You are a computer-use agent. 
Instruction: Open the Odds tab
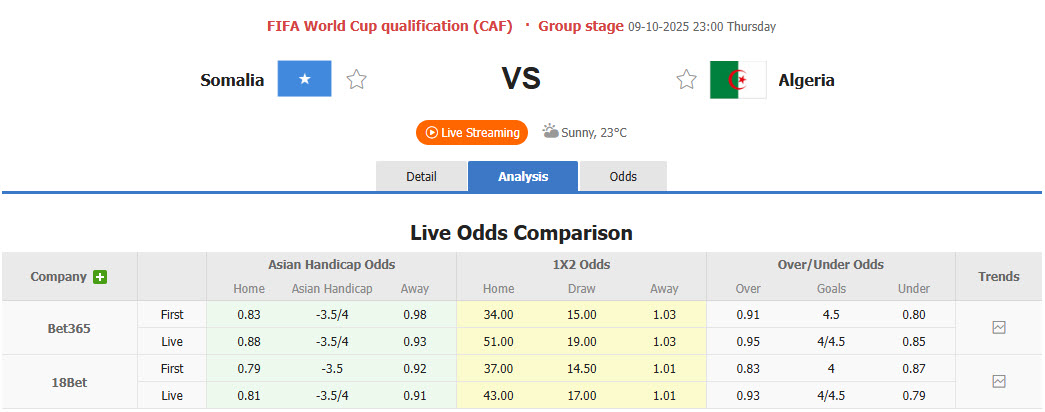[623, 176]
